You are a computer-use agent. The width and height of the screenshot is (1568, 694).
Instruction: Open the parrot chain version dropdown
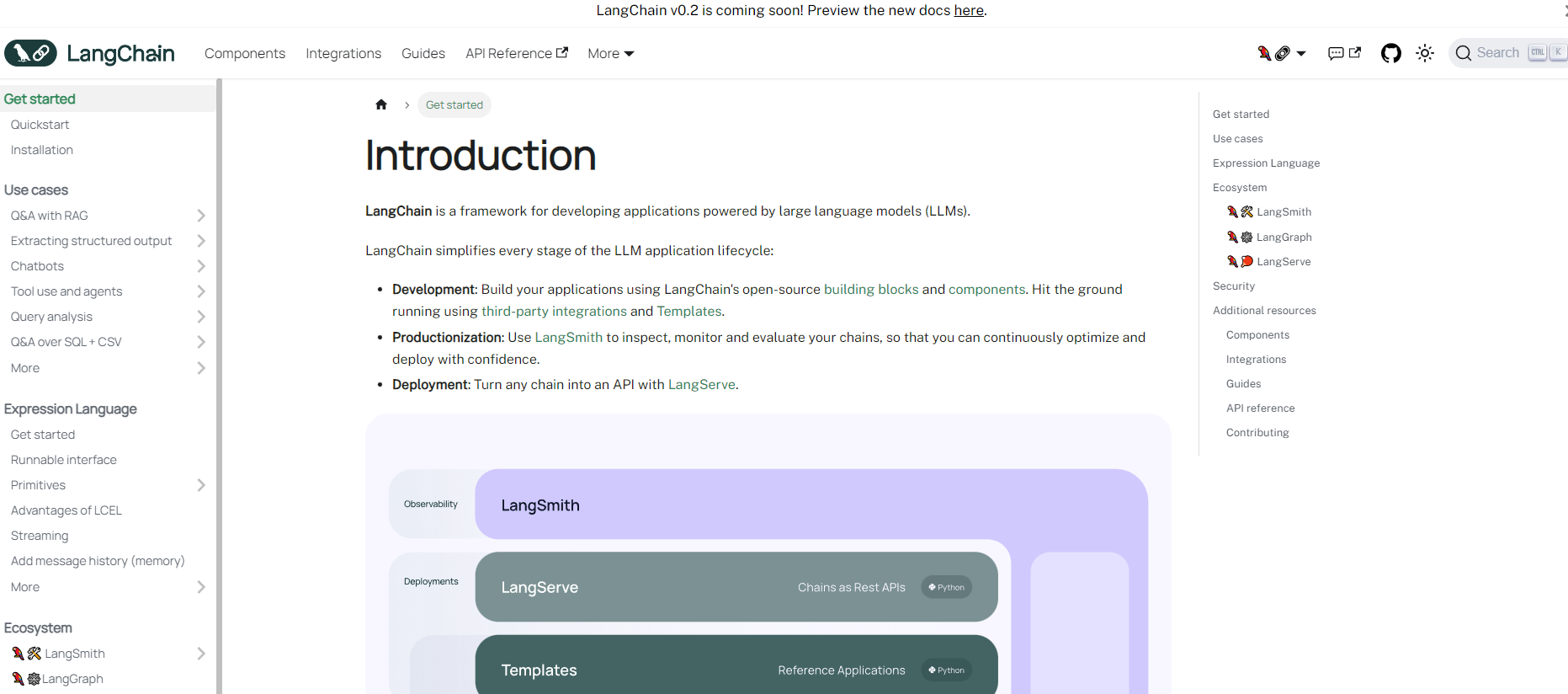(1282, 53)
